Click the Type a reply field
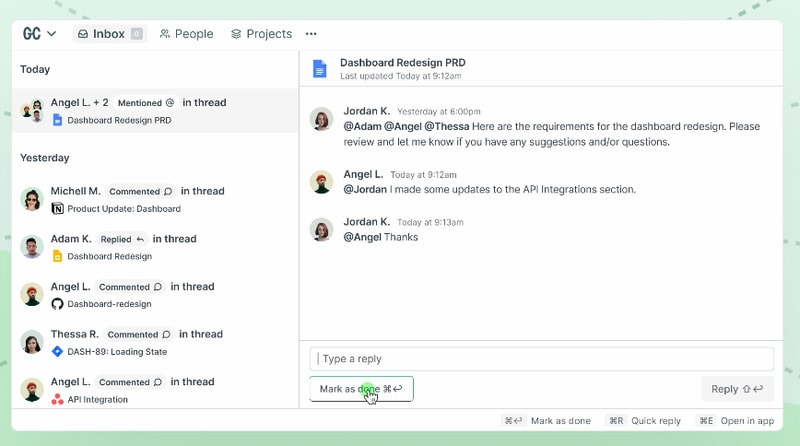 (x=541, y=359)
